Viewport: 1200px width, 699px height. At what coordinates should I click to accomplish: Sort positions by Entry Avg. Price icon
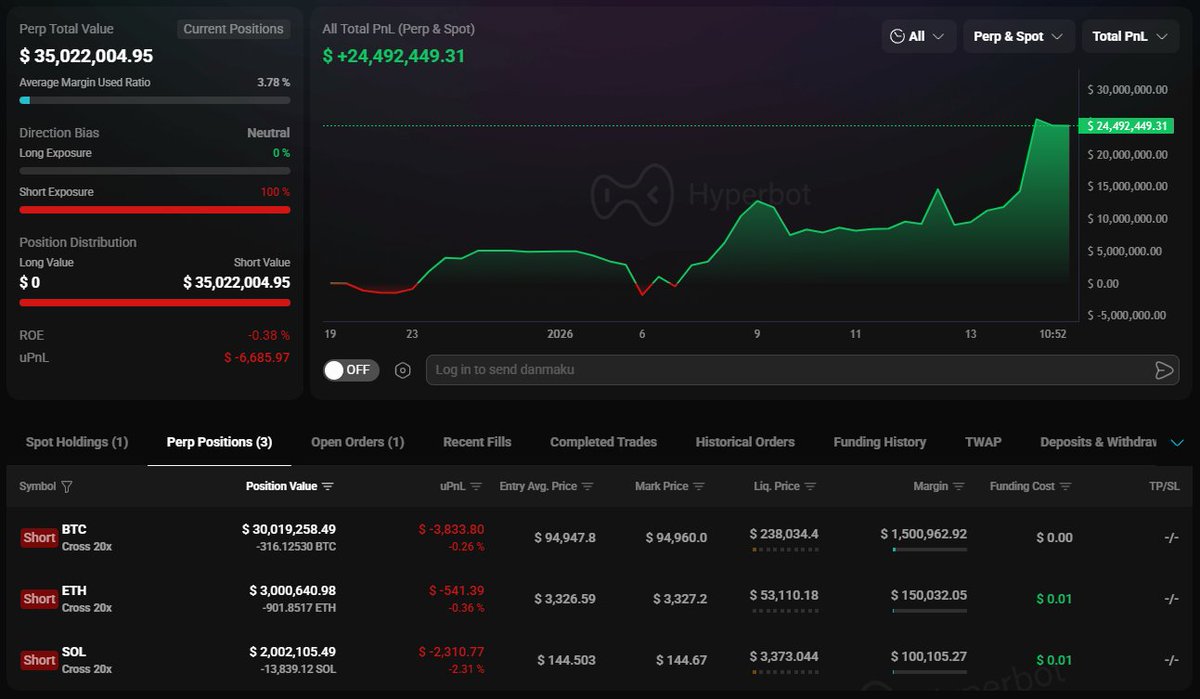click(x=588, y=487)
